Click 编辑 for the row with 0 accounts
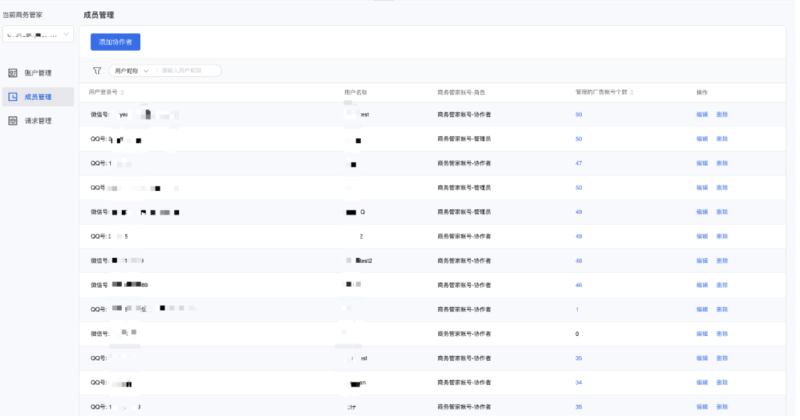The height and width of the screenshot is (420, 800). click(702, 334)
